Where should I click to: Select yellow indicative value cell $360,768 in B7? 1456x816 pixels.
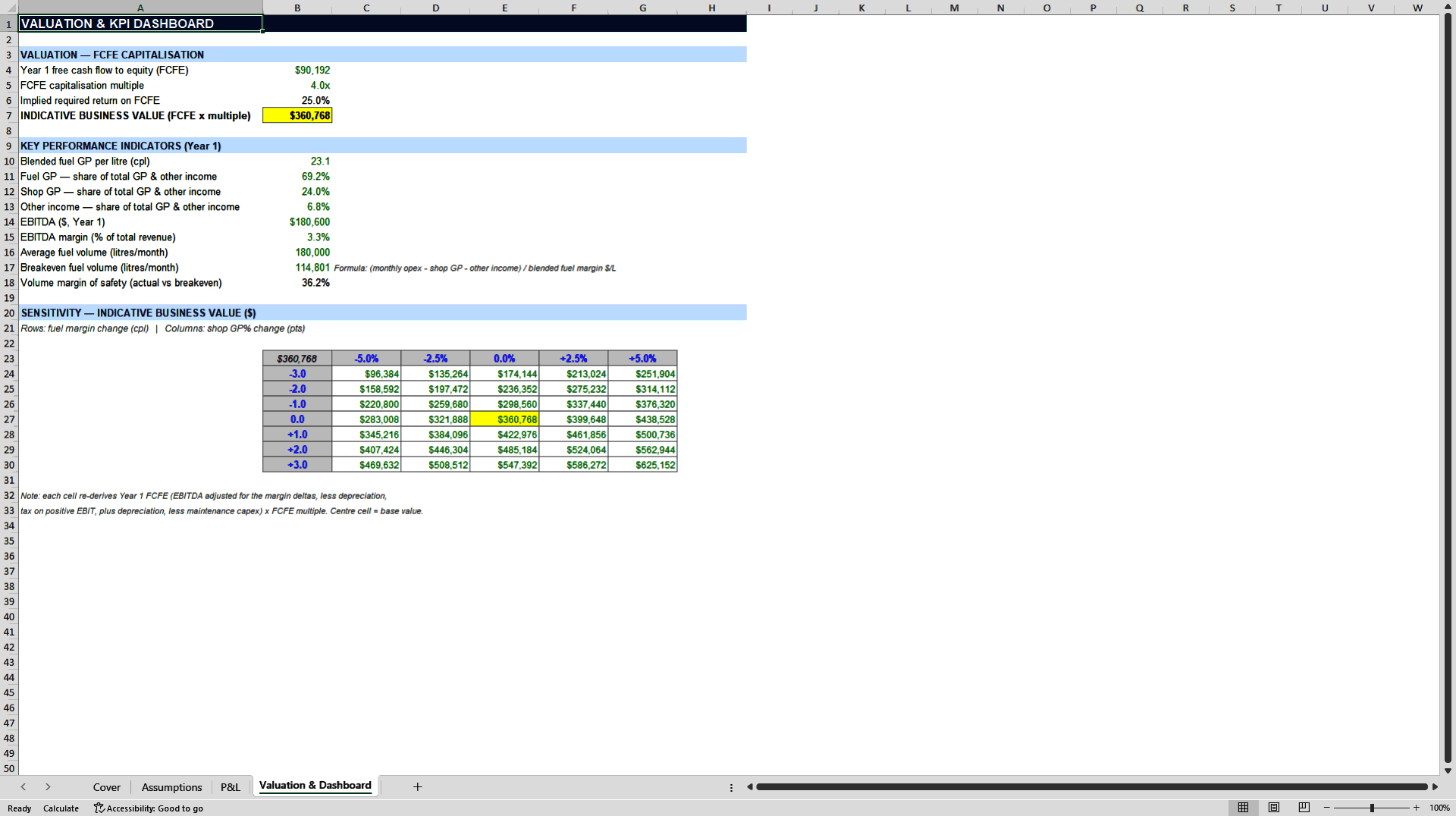(x=297, y=115)
